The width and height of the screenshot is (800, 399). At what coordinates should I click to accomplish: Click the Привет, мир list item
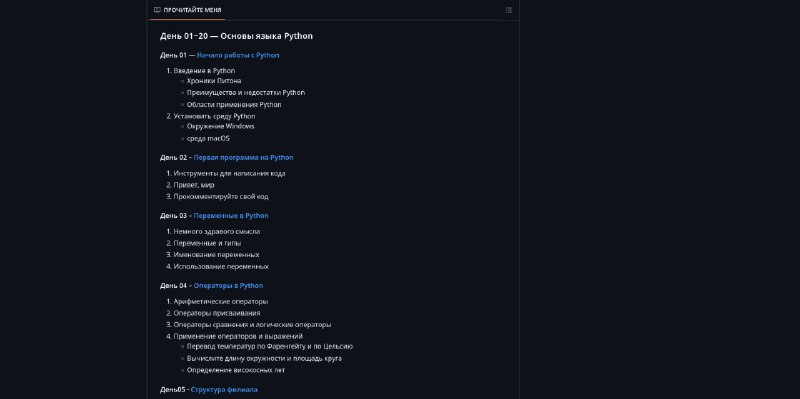194,185
